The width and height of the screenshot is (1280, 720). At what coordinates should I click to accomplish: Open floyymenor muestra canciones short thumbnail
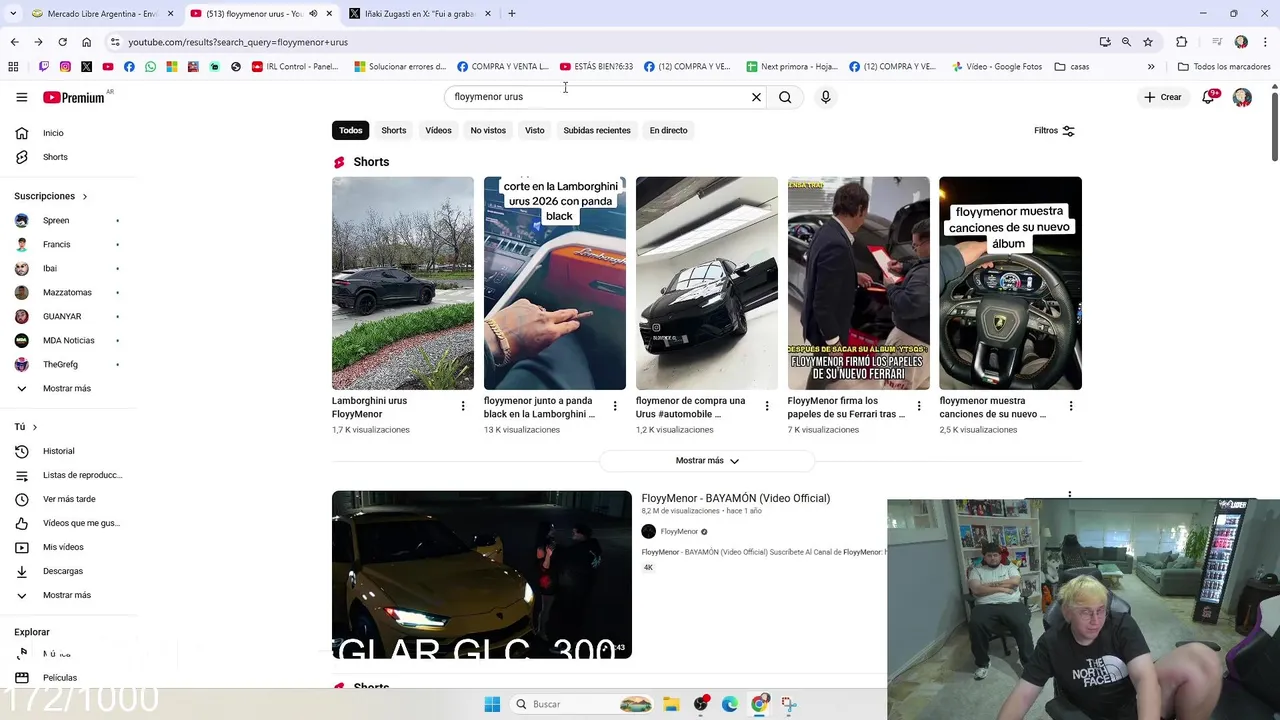click(1010, 283)
